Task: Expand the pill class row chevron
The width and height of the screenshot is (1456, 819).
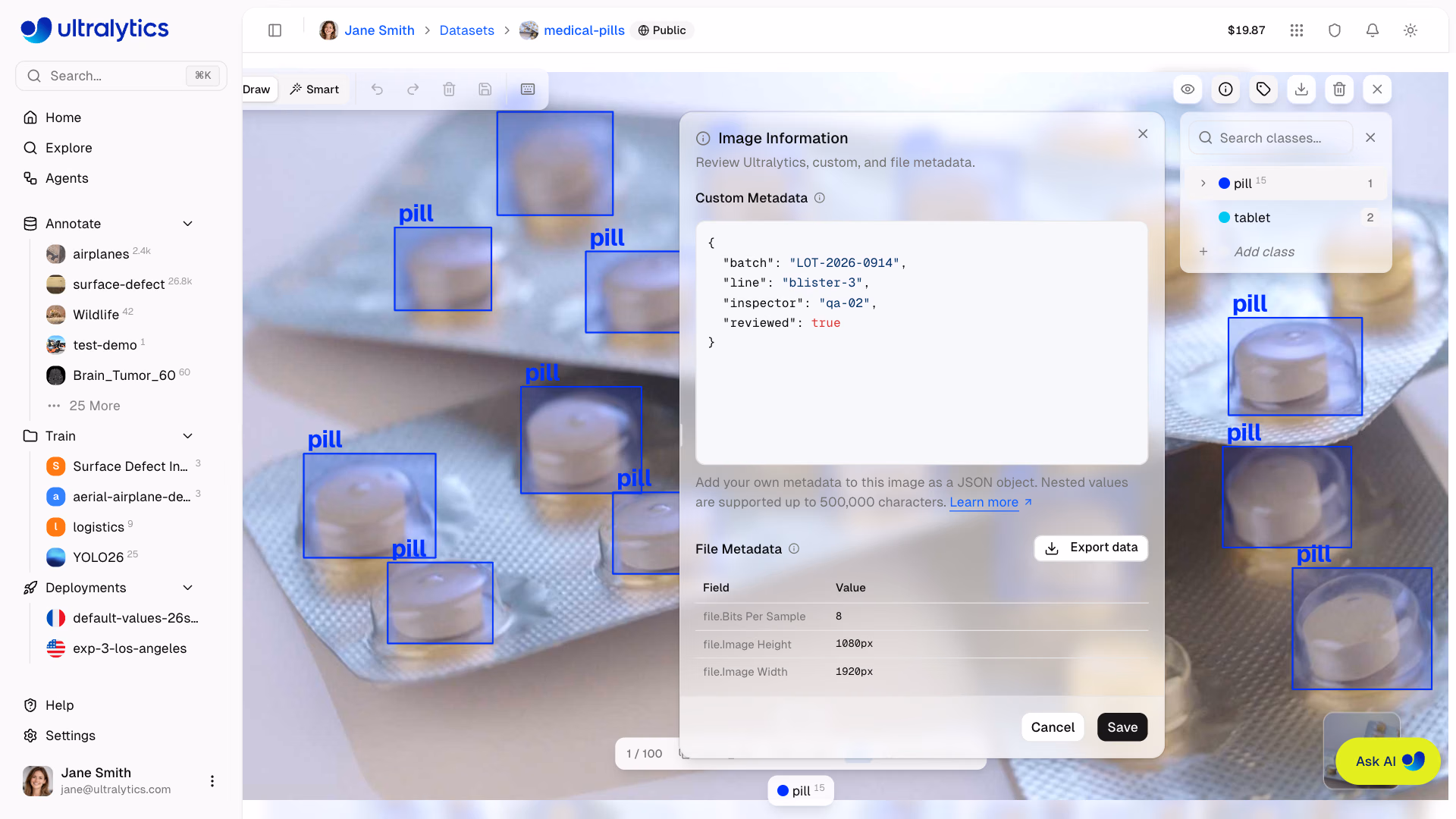Action: pos(1203,184)
